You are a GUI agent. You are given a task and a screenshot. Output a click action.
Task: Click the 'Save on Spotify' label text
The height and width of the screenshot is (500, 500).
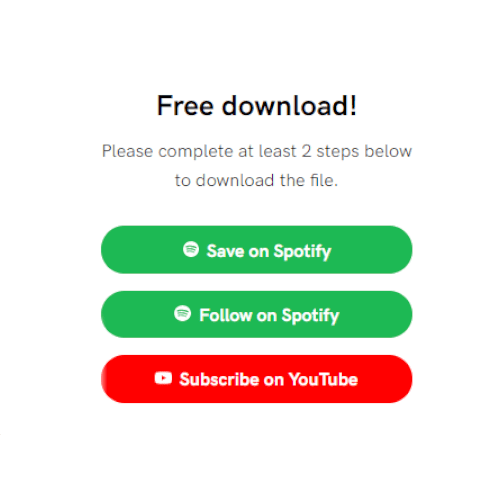(x=269, y=251)
